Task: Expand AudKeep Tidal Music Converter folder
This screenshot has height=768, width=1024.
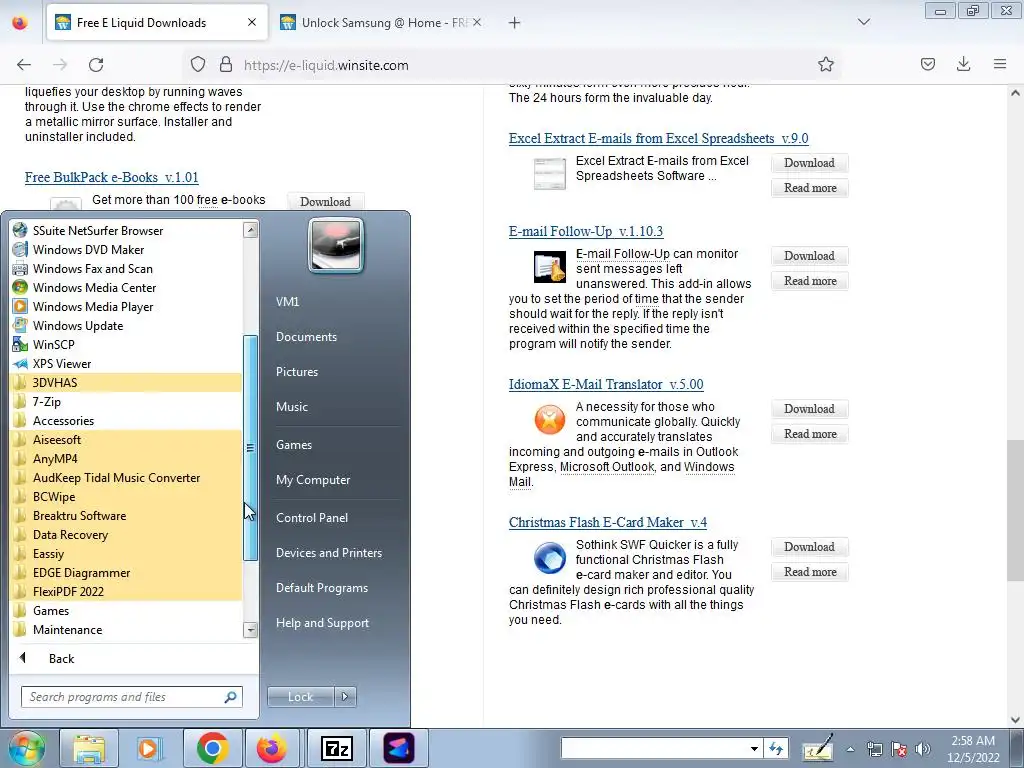Action: click(125, 477)
